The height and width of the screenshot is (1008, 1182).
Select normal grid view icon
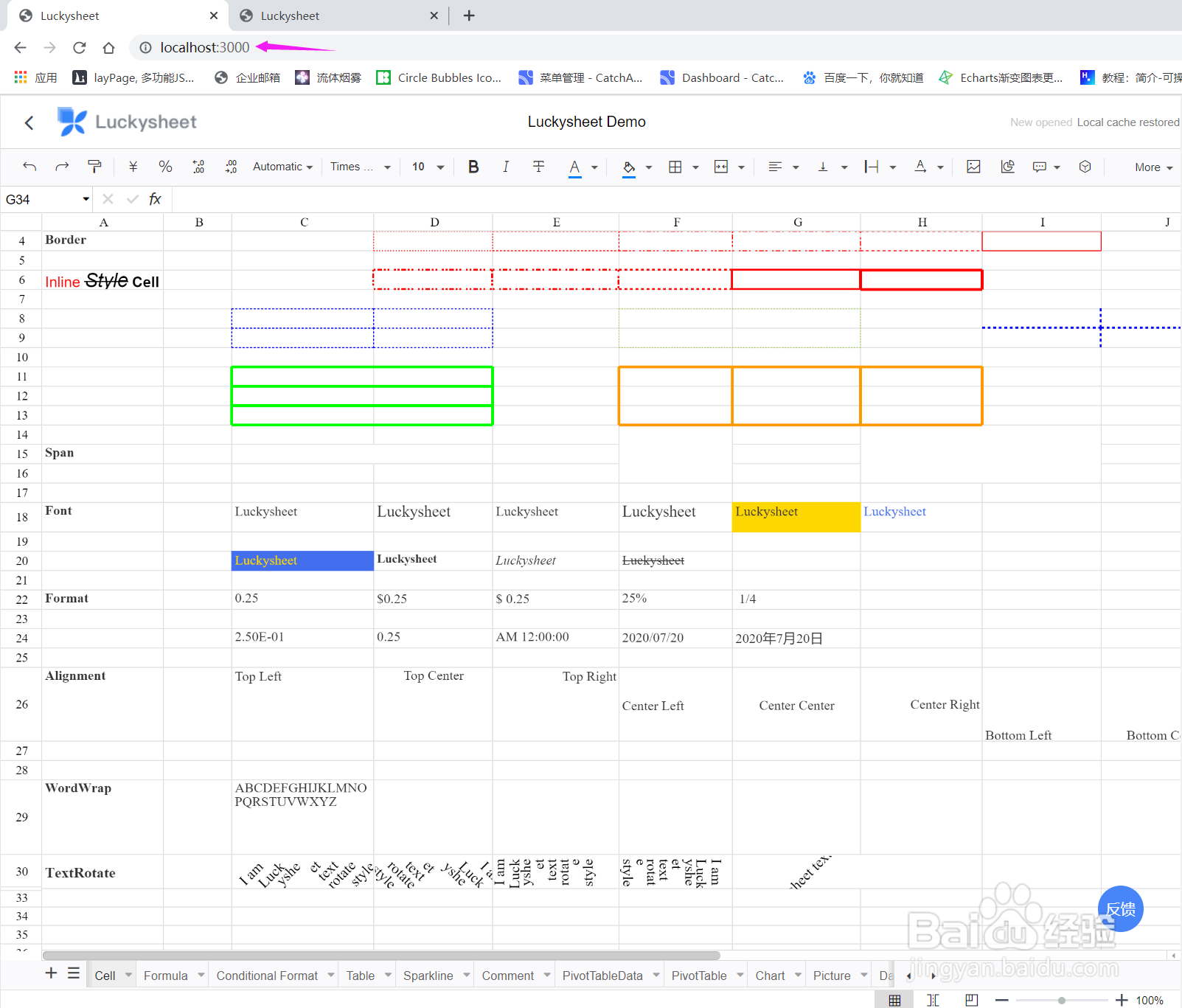pos(894,1000)
